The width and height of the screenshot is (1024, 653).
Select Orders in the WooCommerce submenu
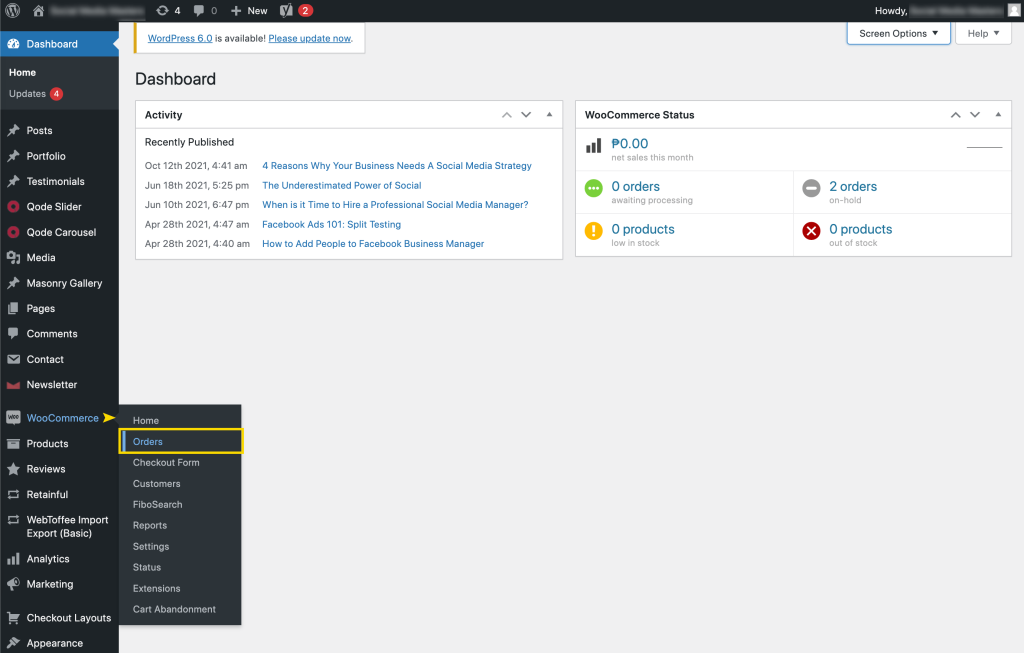[x=148, y=441]
